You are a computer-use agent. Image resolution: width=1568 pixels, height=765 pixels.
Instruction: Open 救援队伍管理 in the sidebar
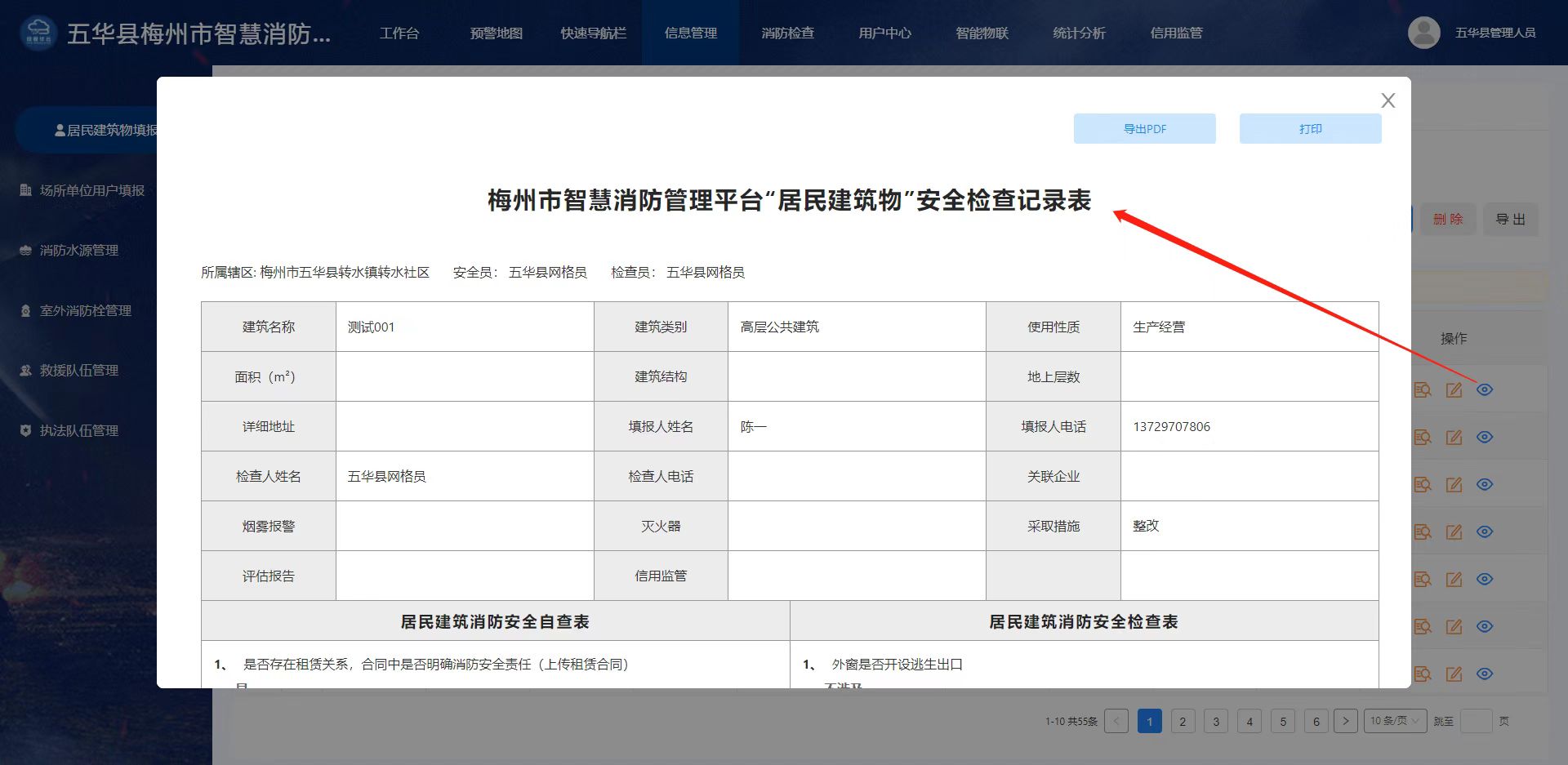coord(79,371)
